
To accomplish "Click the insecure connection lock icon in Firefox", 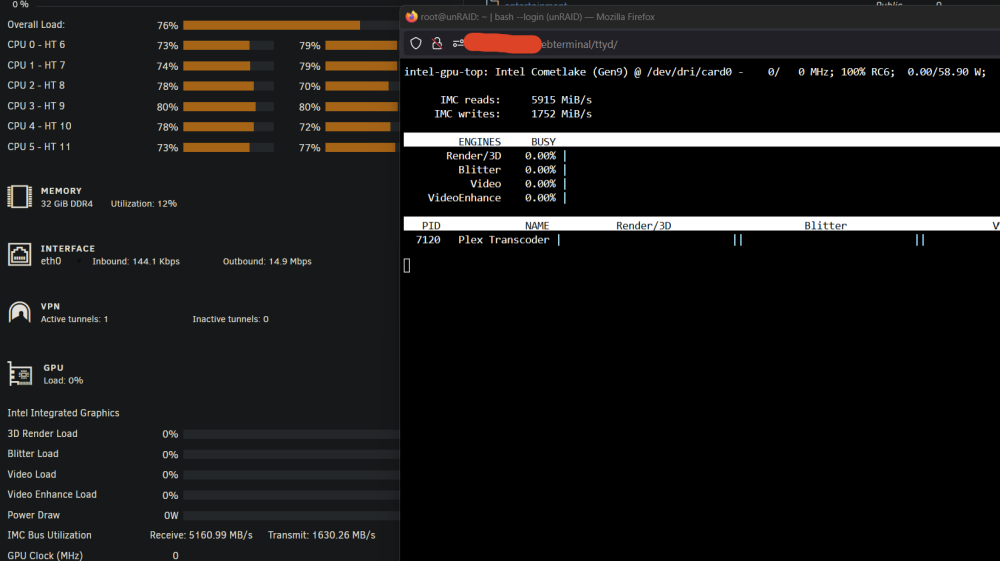I will pos(437,43).
